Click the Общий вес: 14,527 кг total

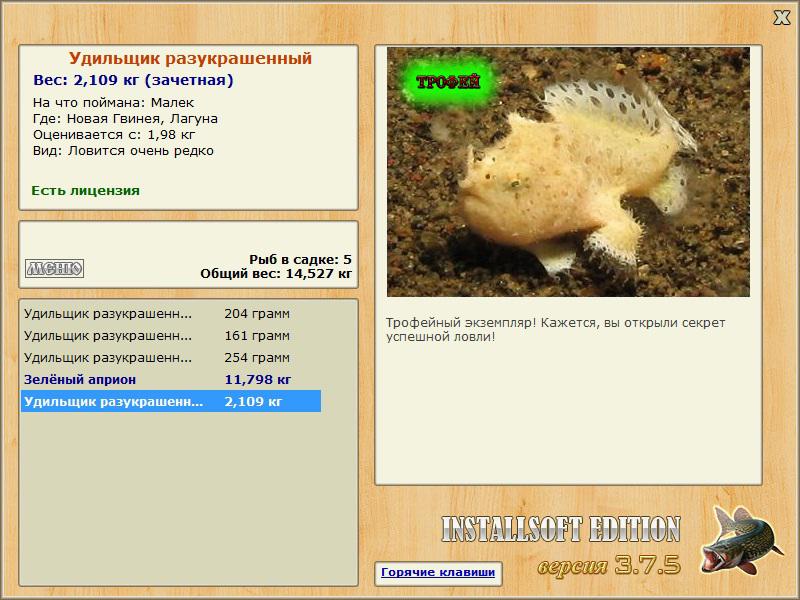coord(276,273)
